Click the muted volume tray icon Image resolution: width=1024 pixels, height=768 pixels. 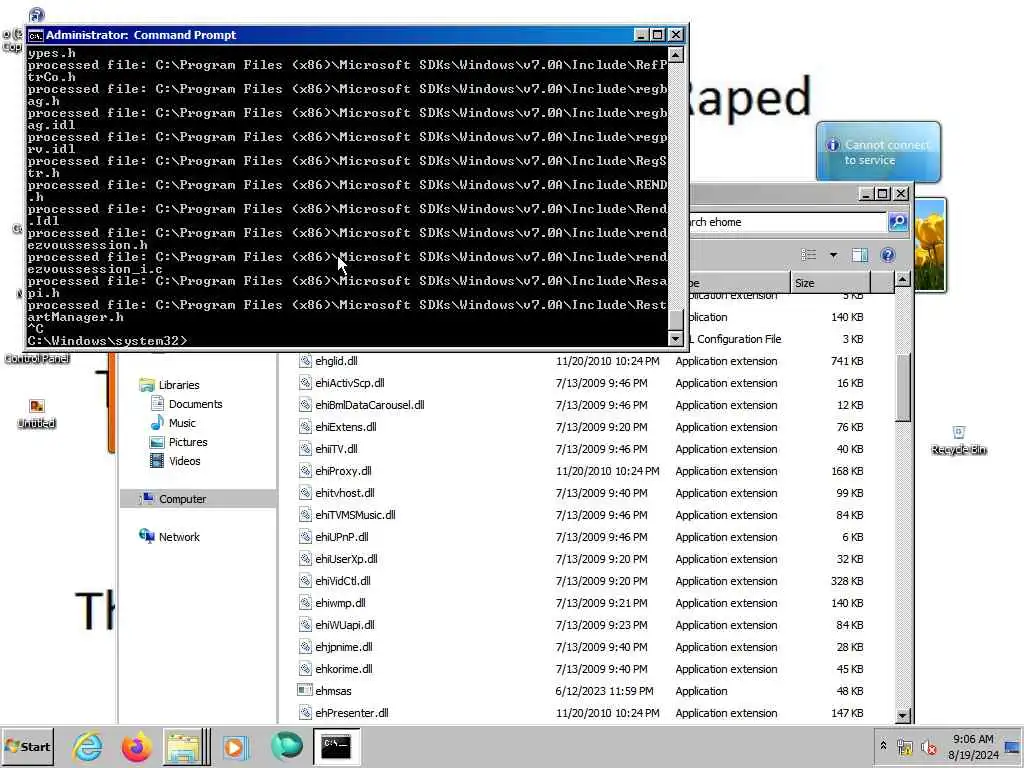[928, 746]
